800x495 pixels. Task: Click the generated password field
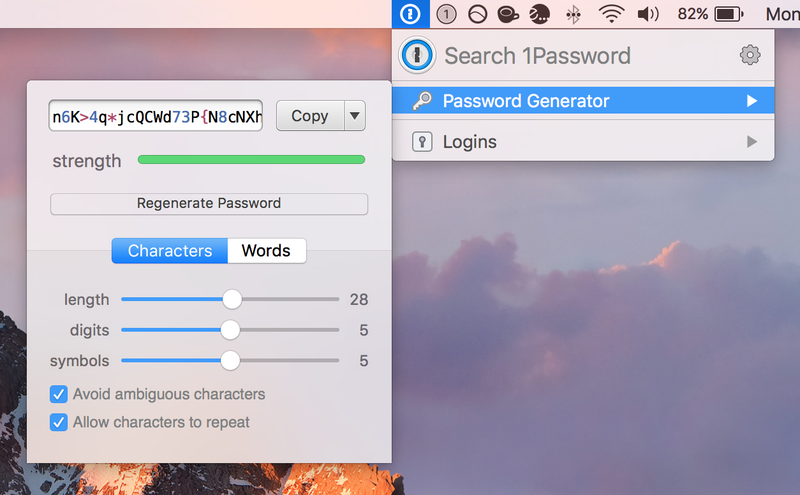coord(156,116)
